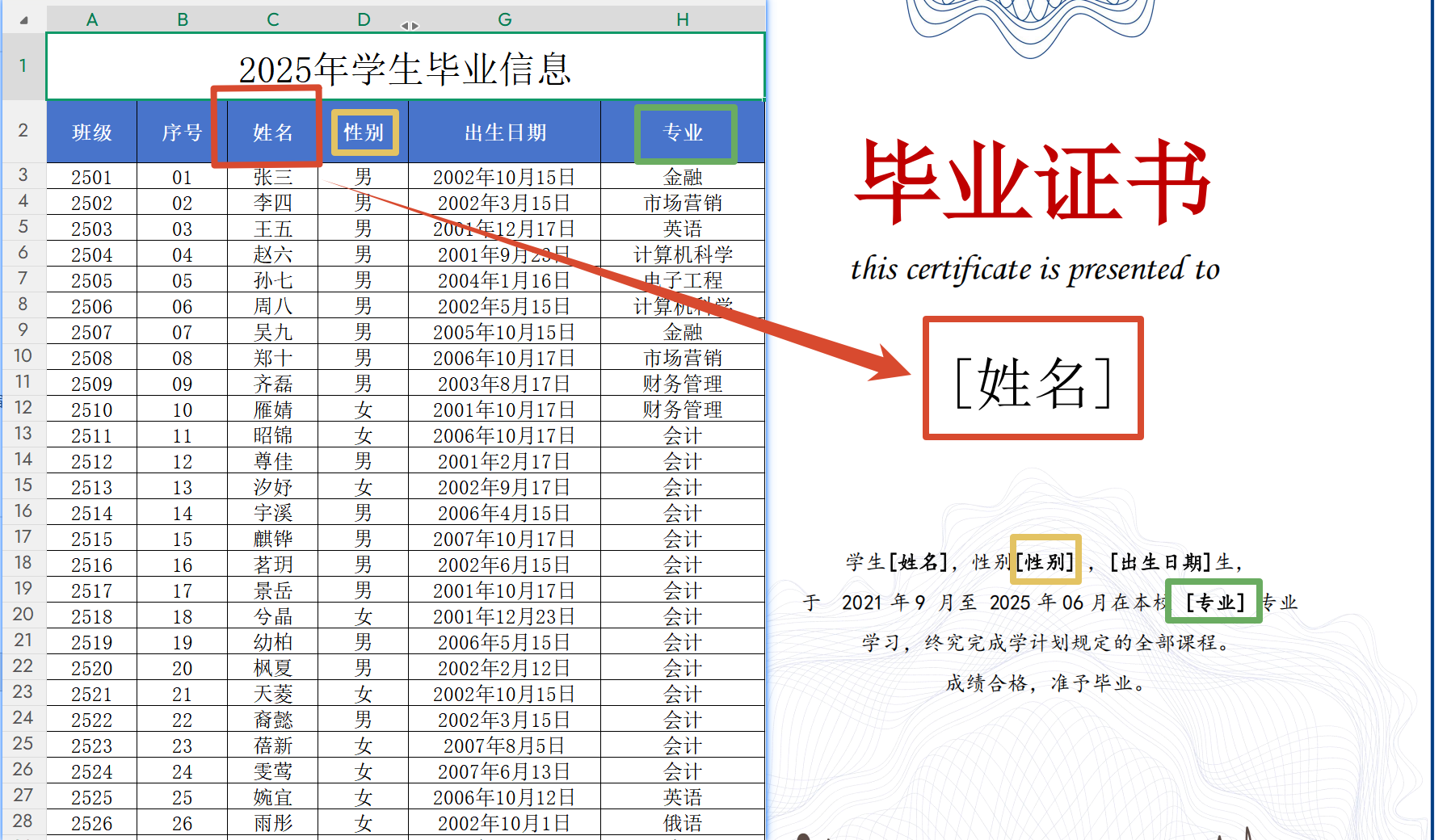Click the cell containing 张三
1447x840 pixels.
272,176
